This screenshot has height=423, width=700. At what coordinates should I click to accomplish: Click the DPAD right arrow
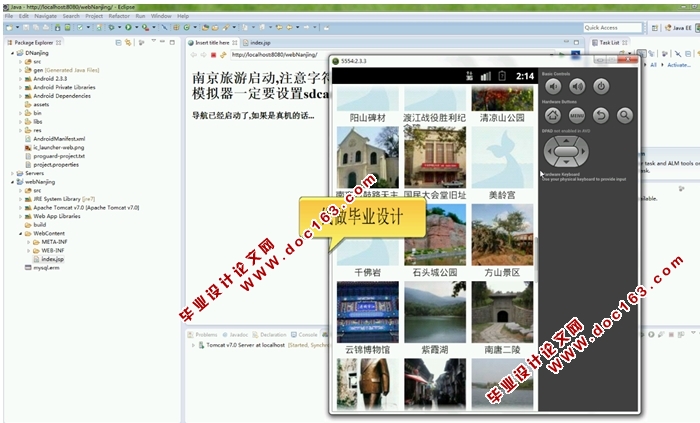click(583, 152)
